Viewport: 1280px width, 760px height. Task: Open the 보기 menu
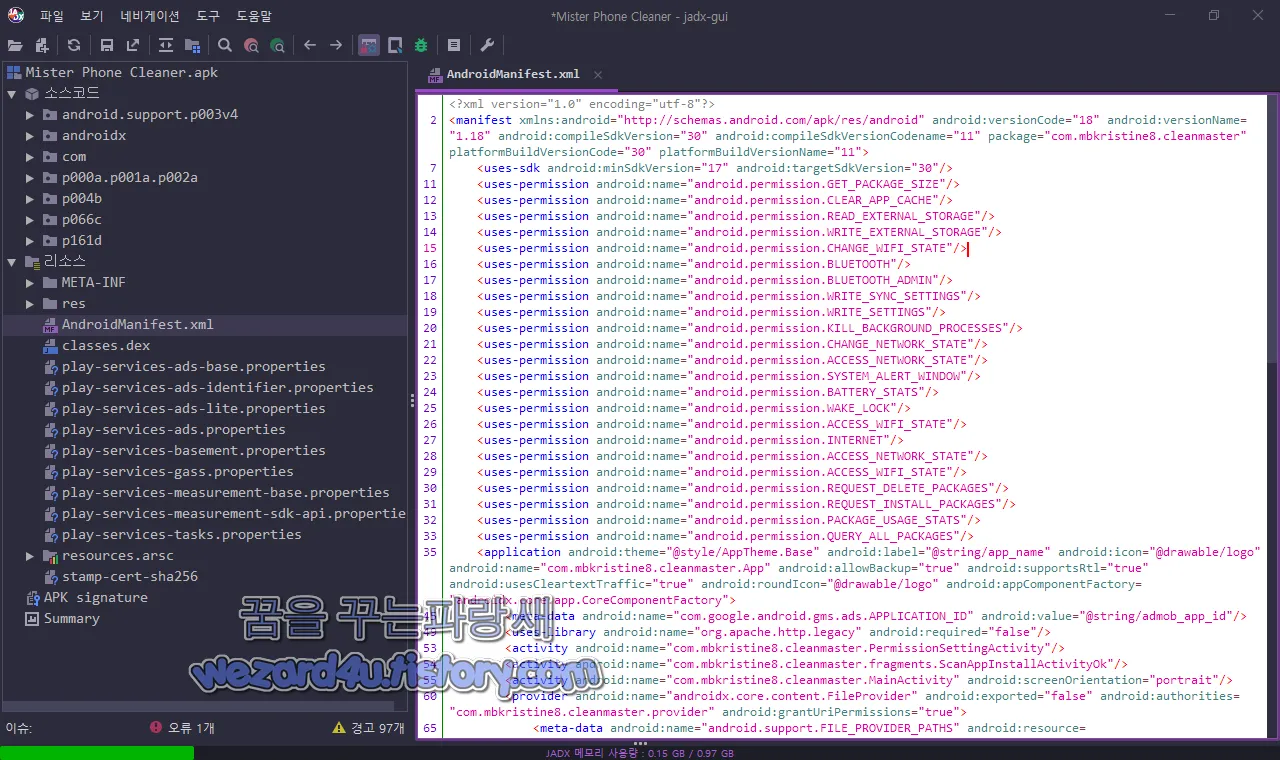(92, 16)
